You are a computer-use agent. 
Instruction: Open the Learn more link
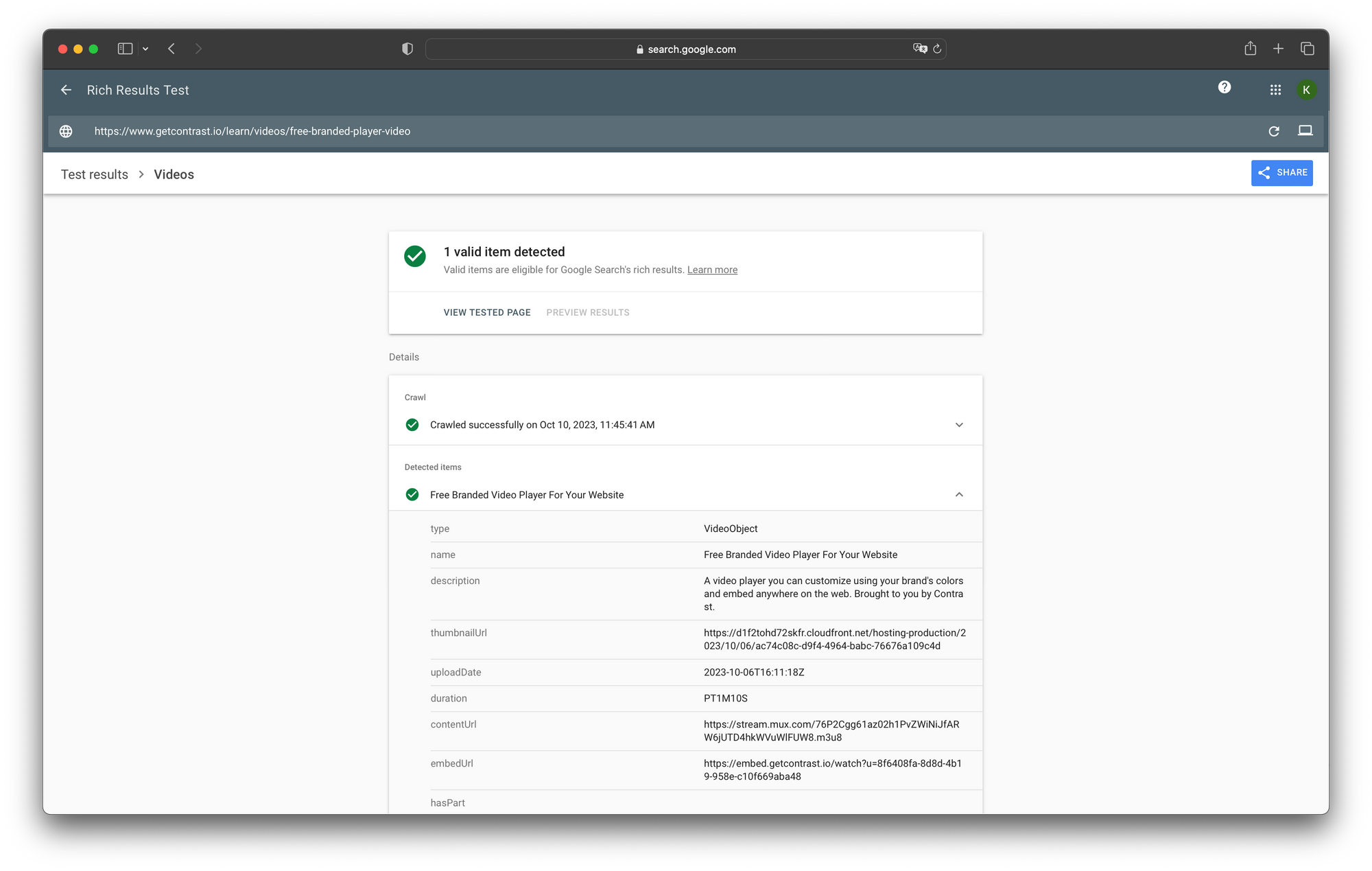coord(712,270)
